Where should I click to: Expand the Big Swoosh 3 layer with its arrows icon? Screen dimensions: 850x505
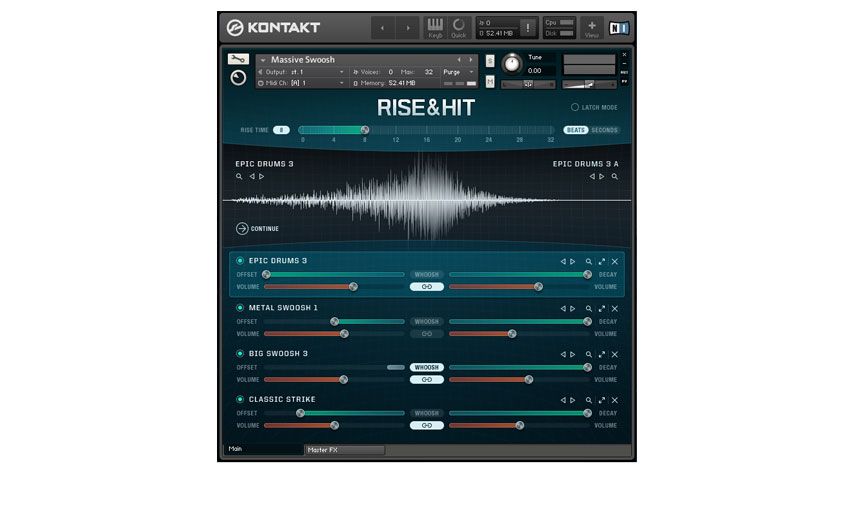(602, 354)
